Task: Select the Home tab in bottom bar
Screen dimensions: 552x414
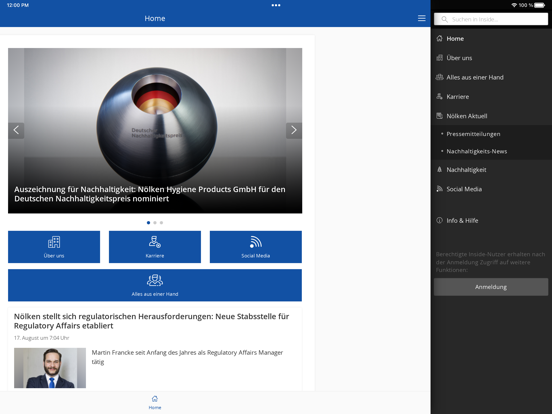Action: pyautogui.click(x=155, y=402)
